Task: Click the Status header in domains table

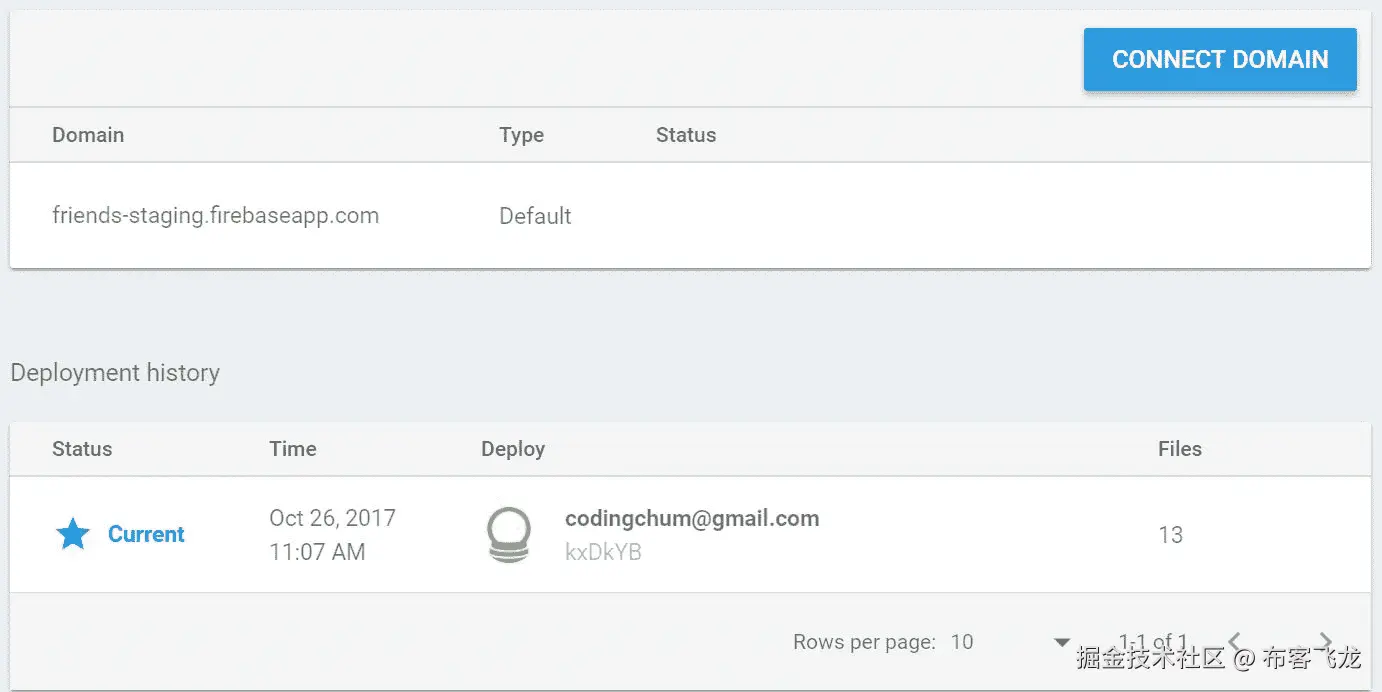Action: 685,135
